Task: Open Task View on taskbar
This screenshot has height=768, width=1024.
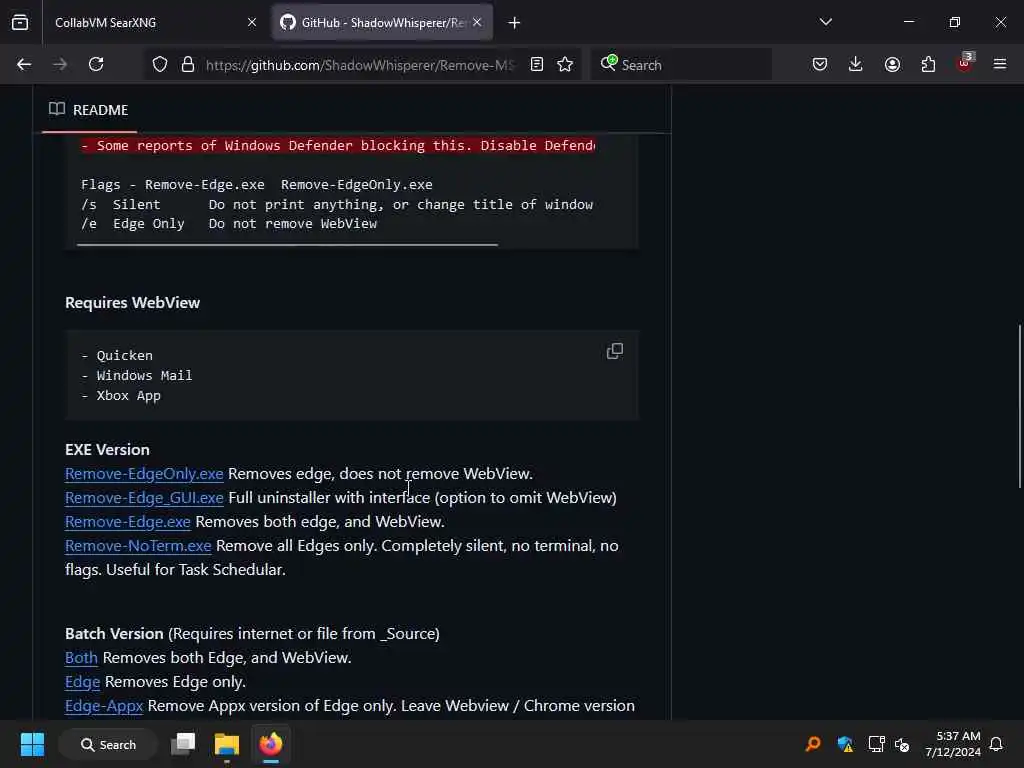Action: pyautogui.click(x=184, y=744)
